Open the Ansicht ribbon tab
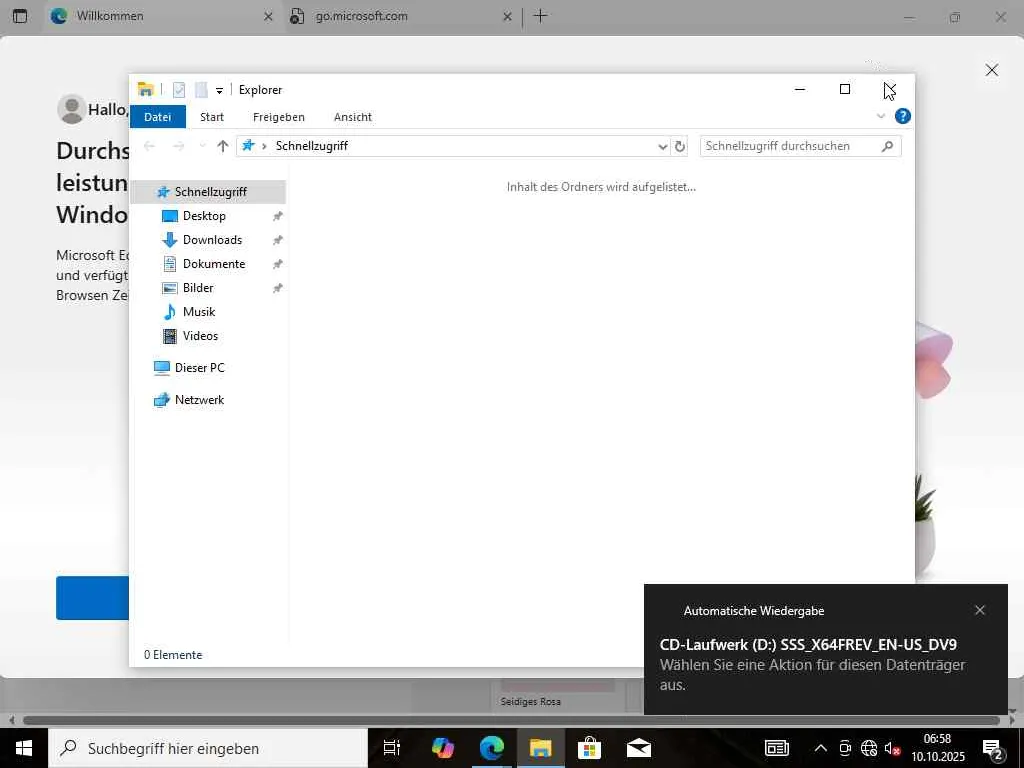The height and width of the screenshot is (768, 1024). [x=353, y=117]
